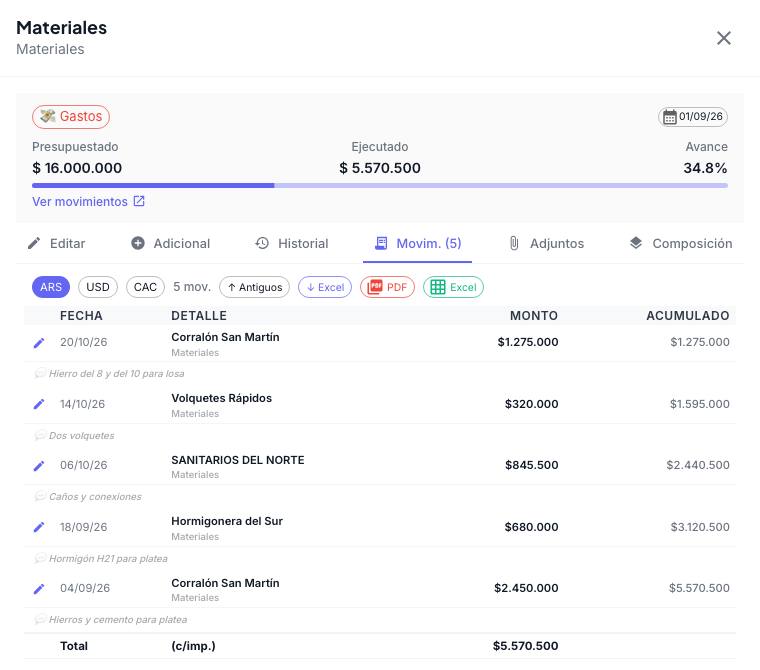Click the ACUMULADO column header
The width and height of the screenshot is (760, 670).
pyautogui.click(x=688, y=316)
